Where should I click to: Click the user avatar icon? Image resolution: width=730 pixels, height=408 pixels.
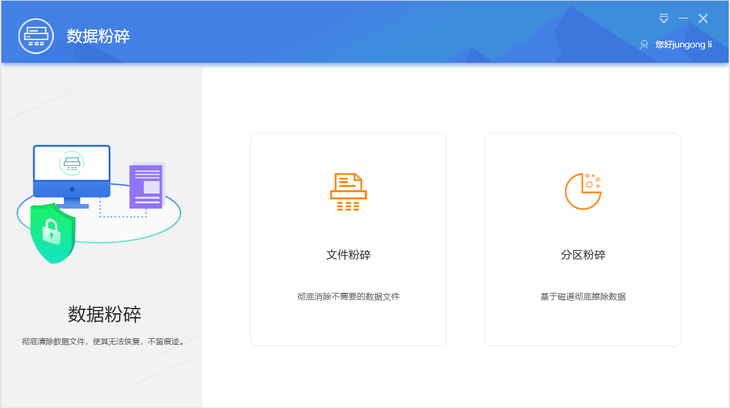(644, 45)
